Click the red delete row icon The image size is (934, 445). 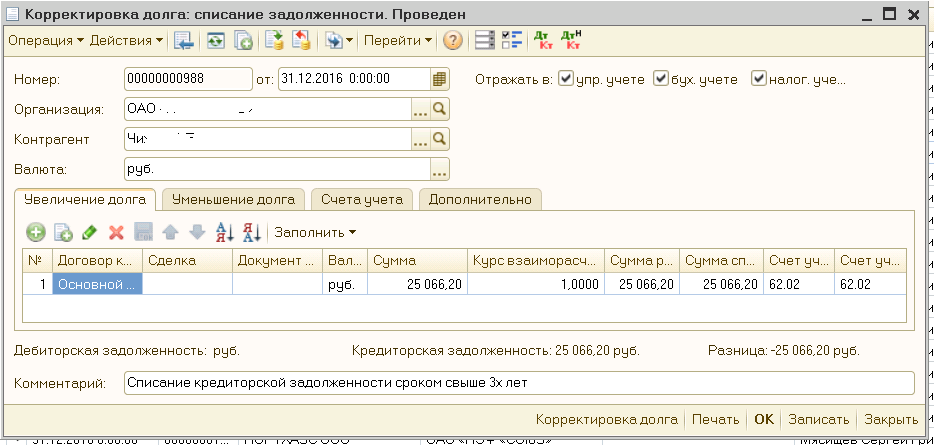click(x=116, y=232)
